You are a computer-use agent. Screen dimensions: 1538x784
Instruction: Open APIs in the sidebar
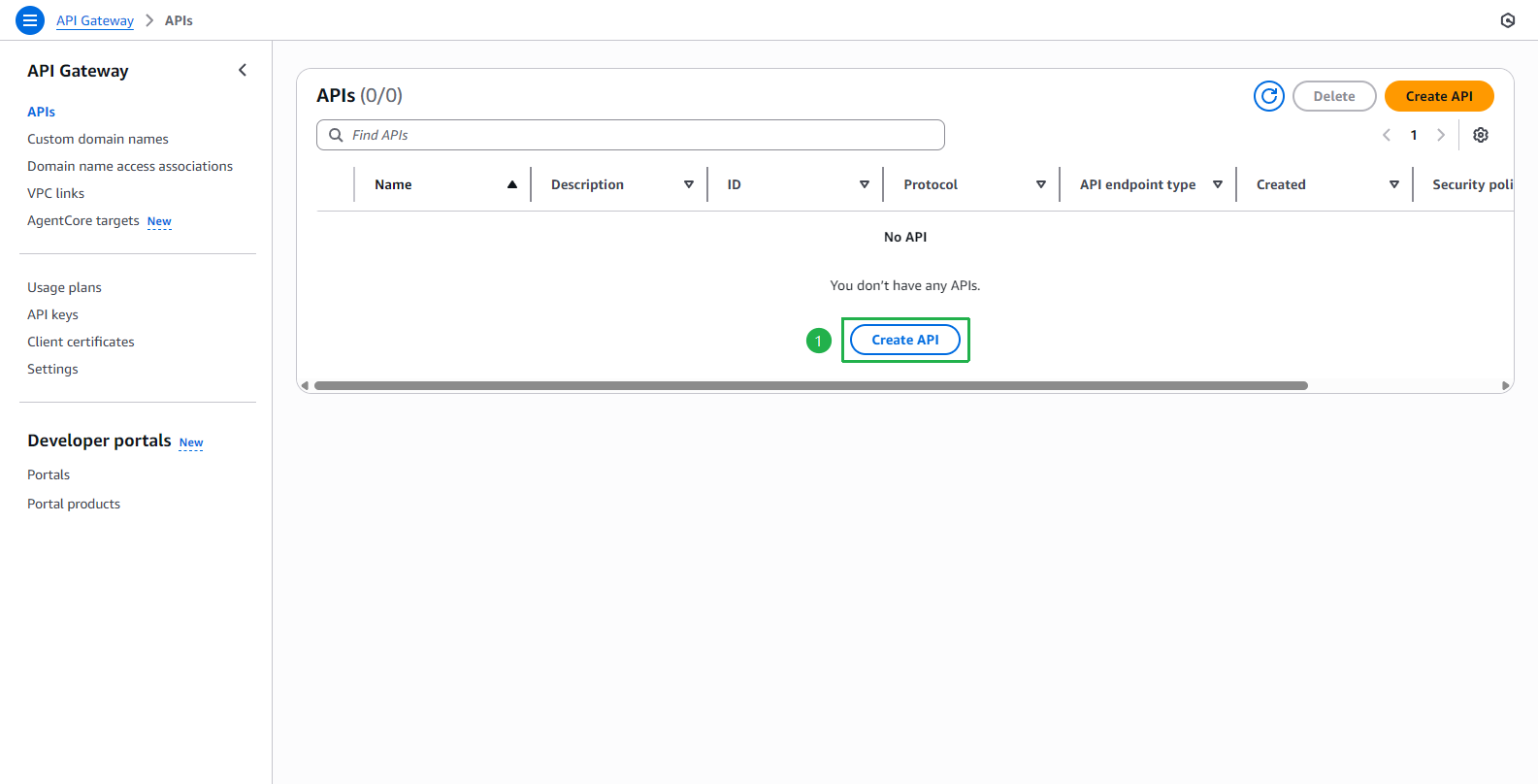[x=41, y=112]
